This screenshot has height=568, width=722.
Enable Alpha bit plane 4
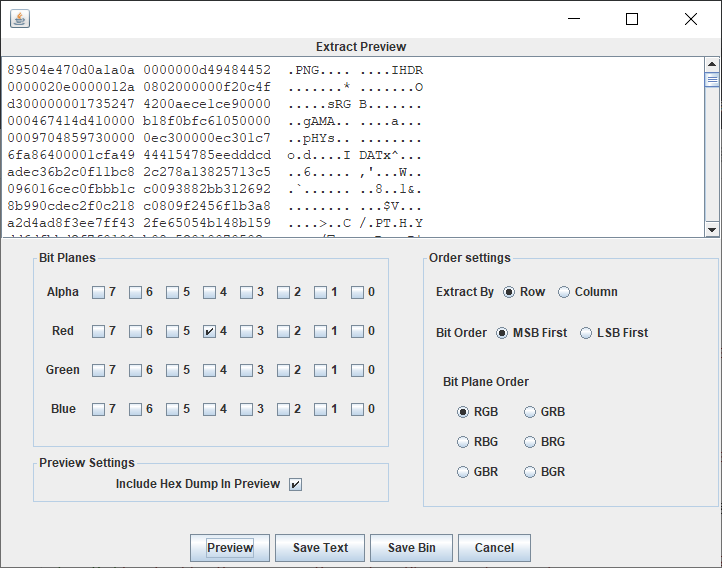(x=210, y=292)
